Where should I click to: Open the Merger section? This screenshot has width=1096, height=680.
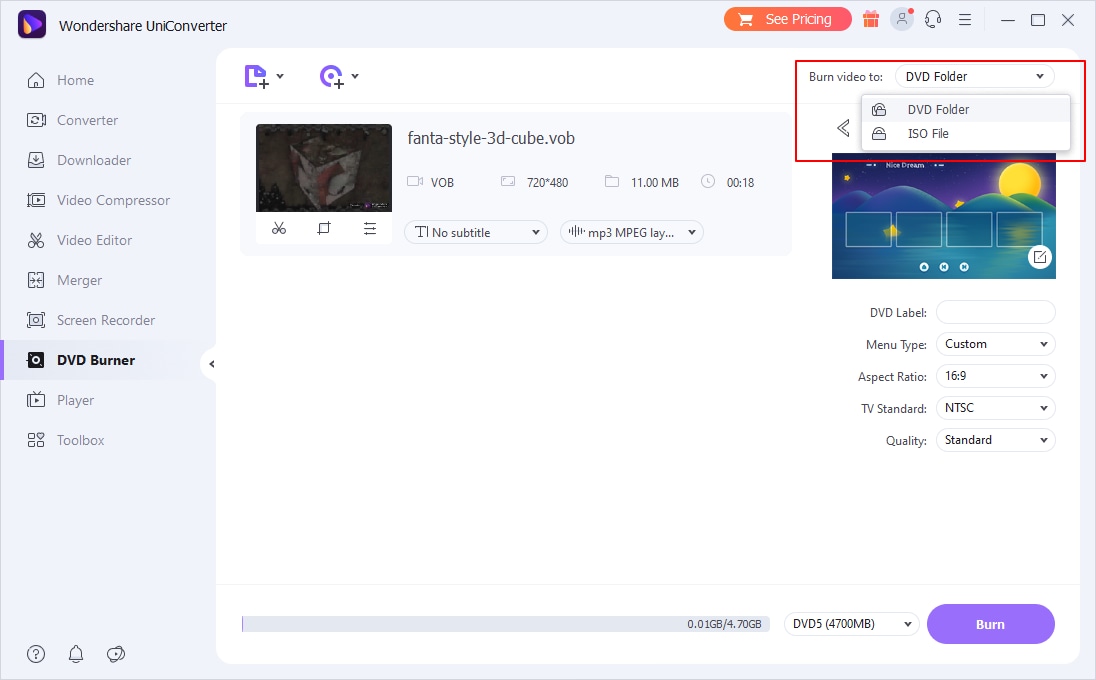point(79,280)
